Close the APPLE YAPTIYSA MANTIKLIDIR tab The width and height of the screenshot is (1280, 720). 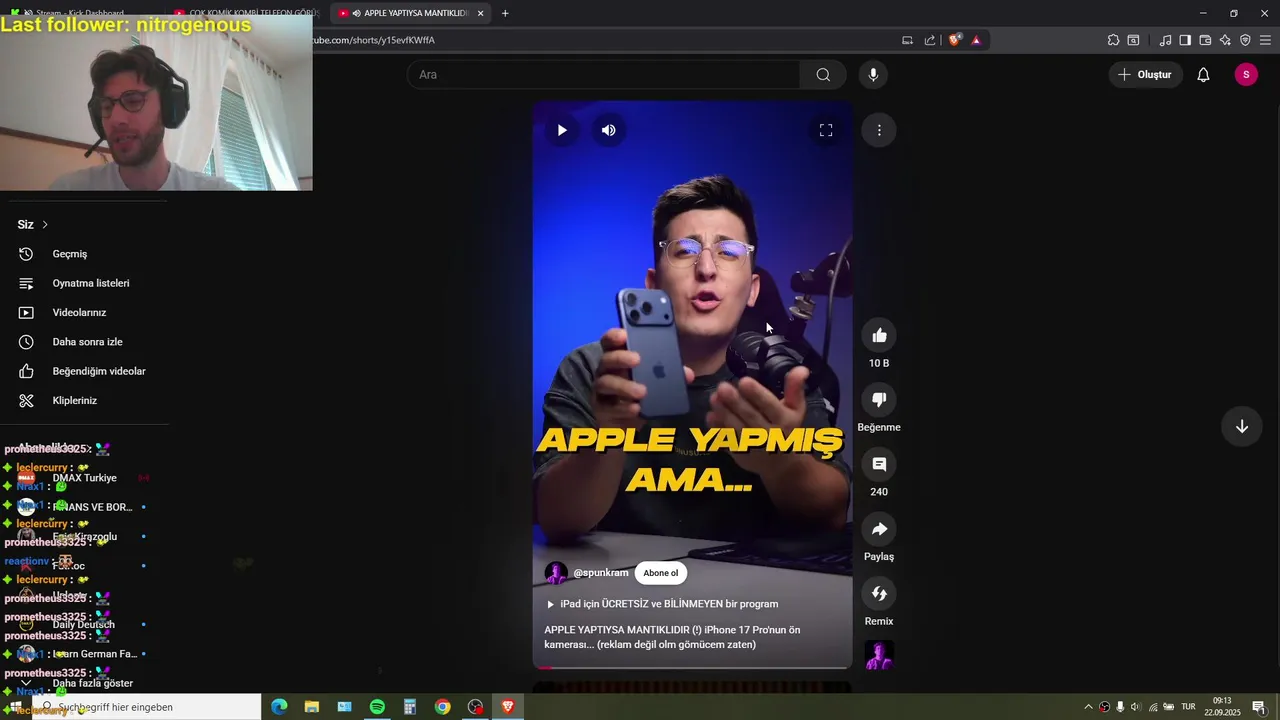click(480, 13)
